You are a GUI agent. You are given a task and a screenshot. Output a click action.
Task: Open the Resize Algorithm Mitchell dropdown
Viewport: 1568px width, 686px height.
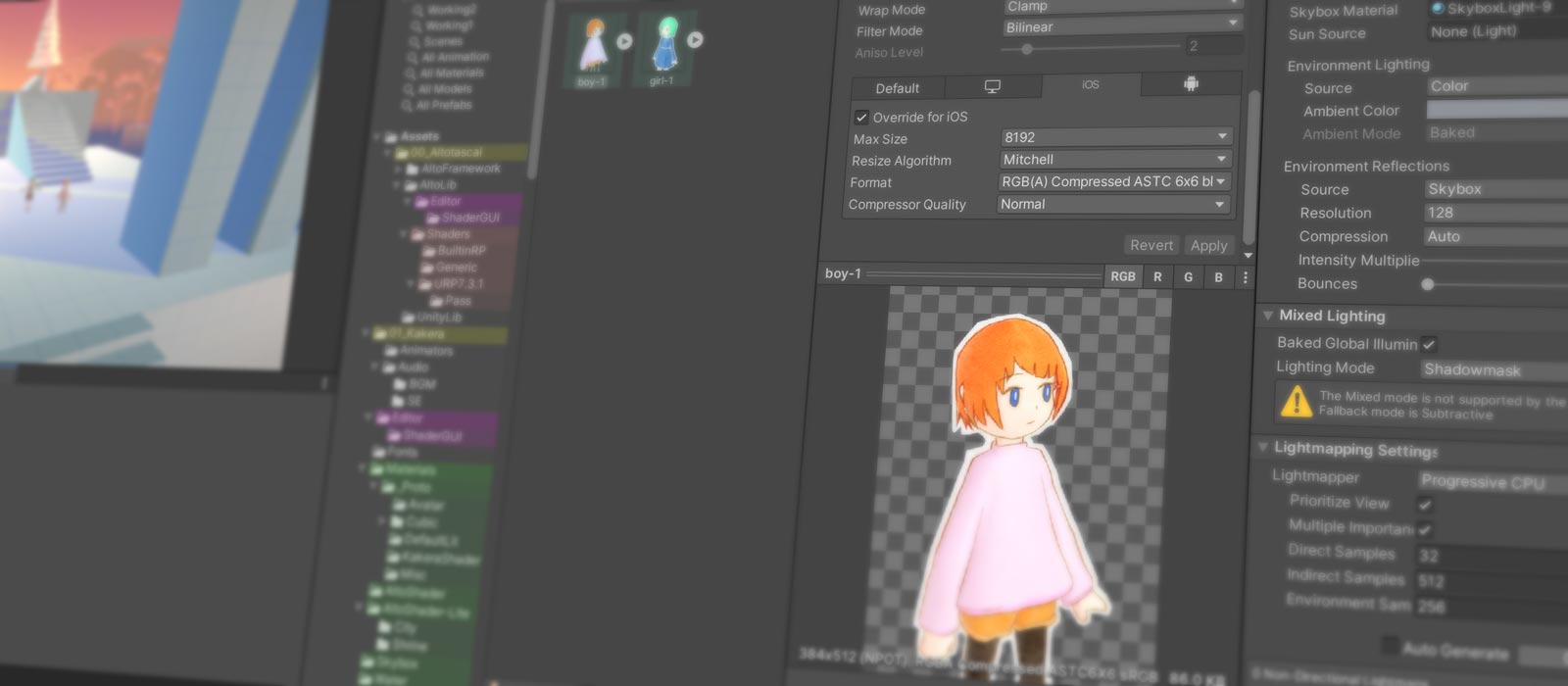(1115, 159)
